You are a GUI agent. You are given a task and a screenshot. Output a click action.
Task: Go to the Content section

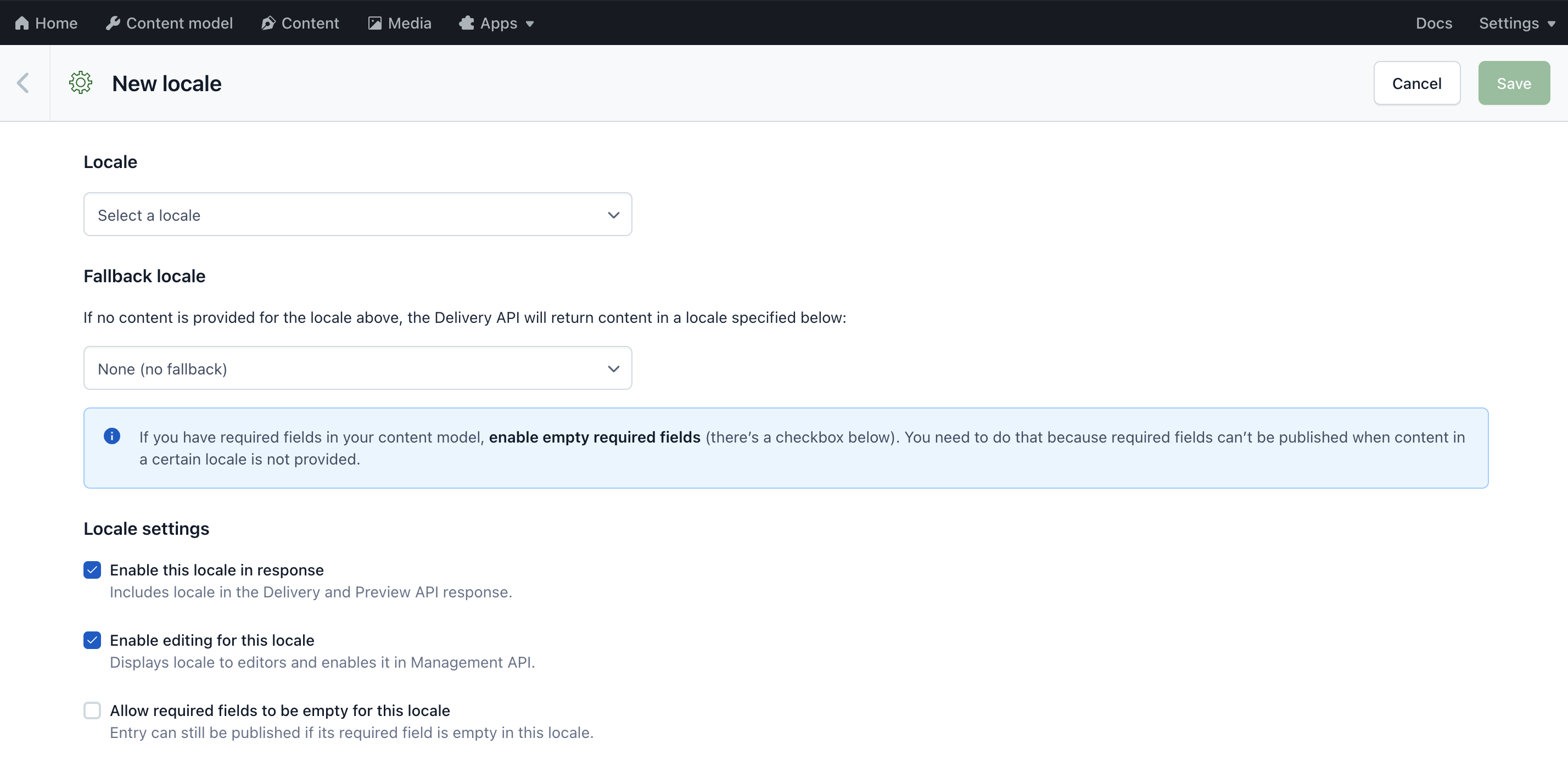[300, 23]
